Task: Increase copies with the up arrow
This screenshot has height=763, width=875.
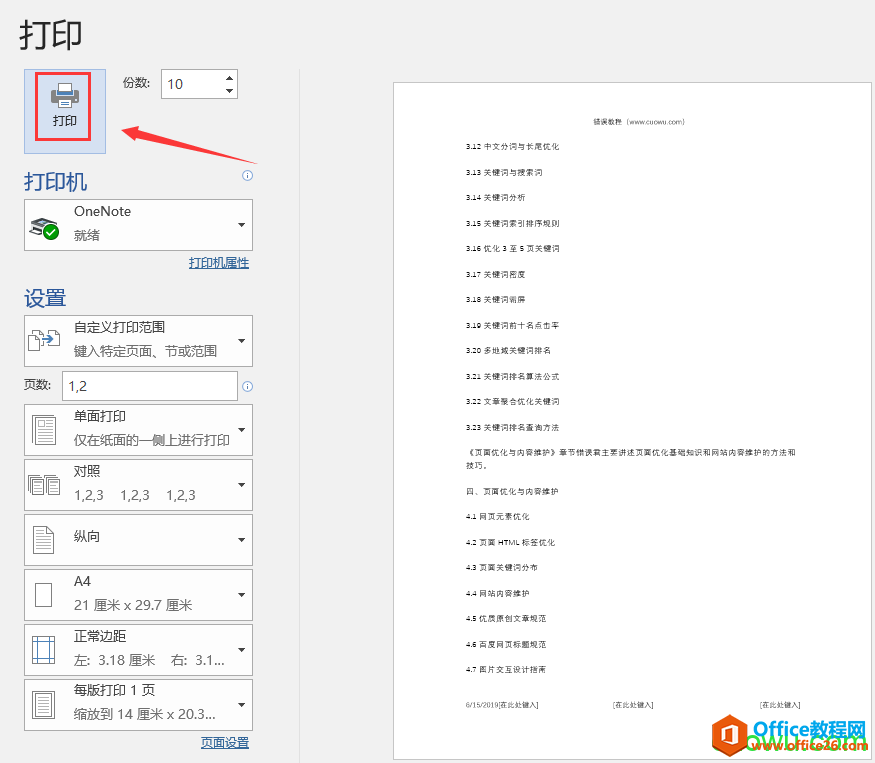Action: point(230,77)
